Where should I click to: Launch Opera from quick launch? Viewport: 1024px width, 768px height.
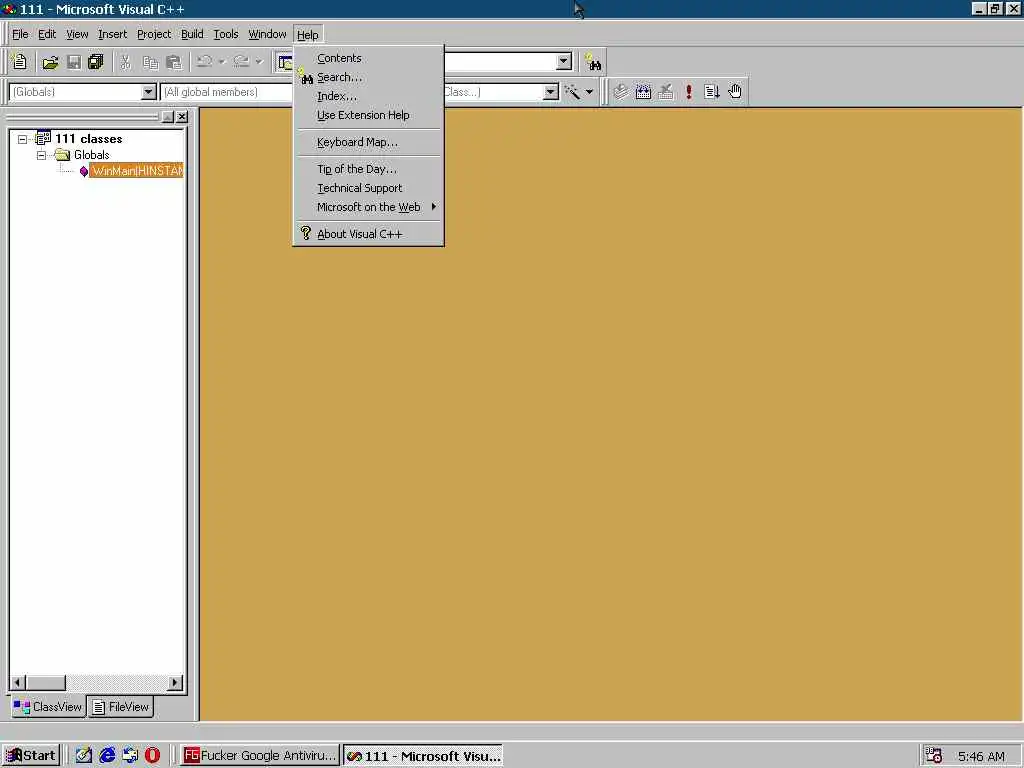[x=152, y=756]
